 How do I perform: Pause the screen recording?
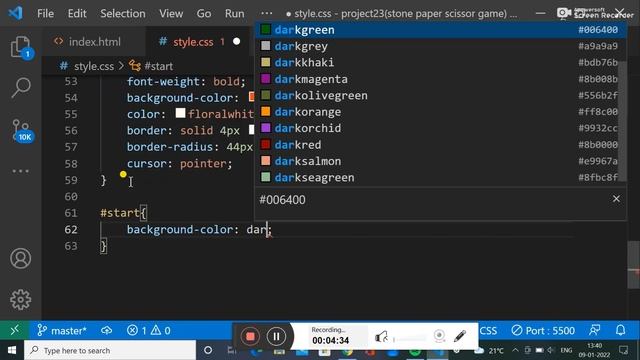276,336
